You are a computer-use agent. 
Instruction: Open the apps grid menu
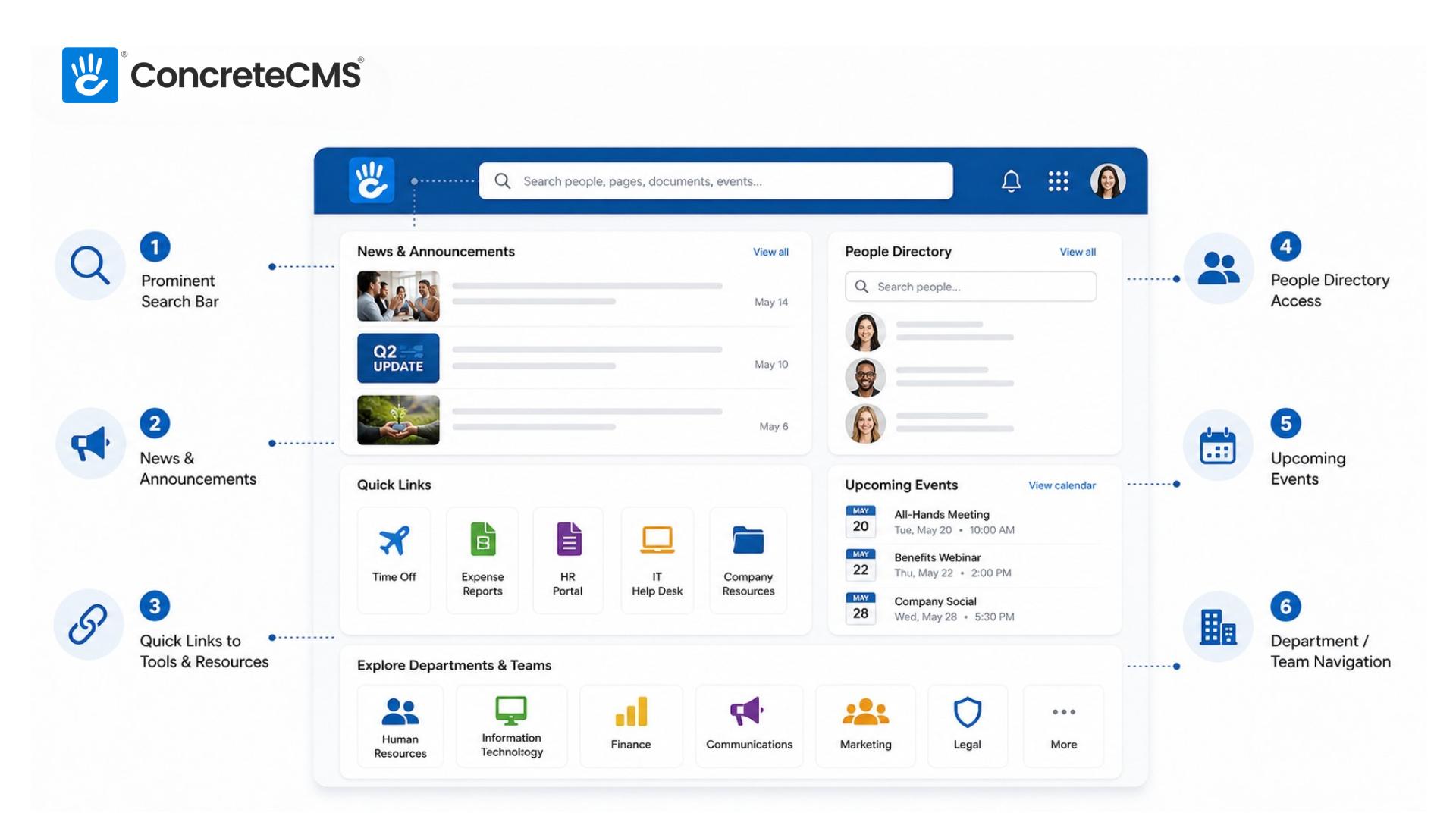(1058, 180)
